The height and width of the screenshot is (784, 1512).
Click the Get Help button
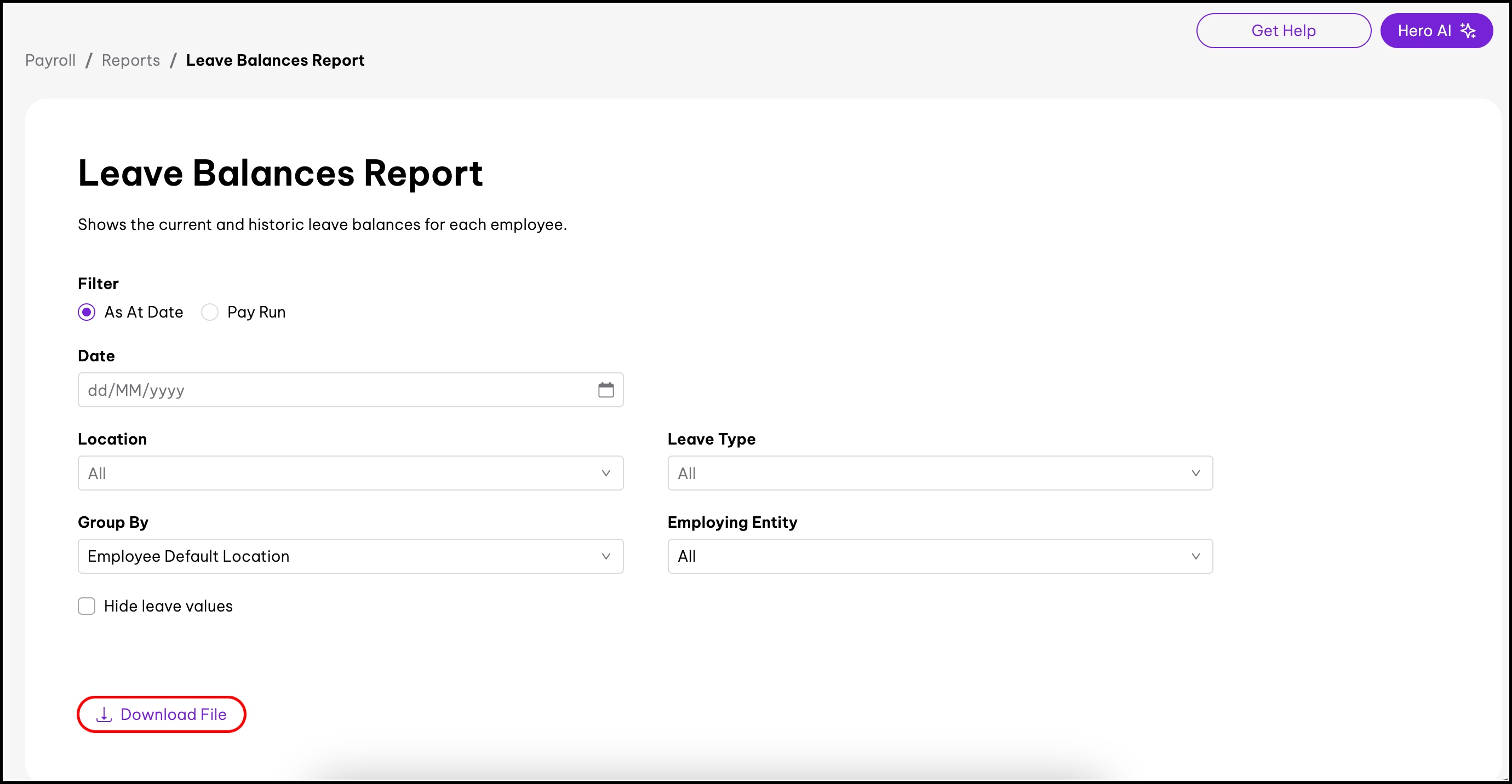pos(1283,31)
